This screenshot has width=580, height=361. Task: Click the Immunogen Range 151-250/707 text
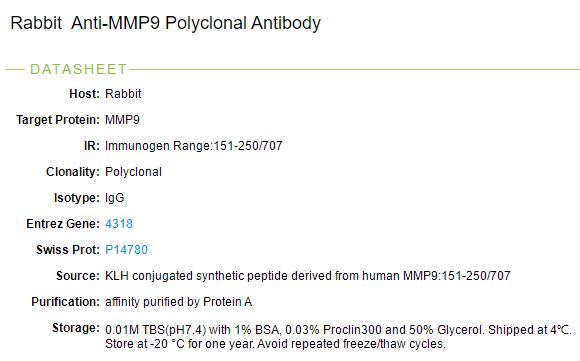point(194,146)
